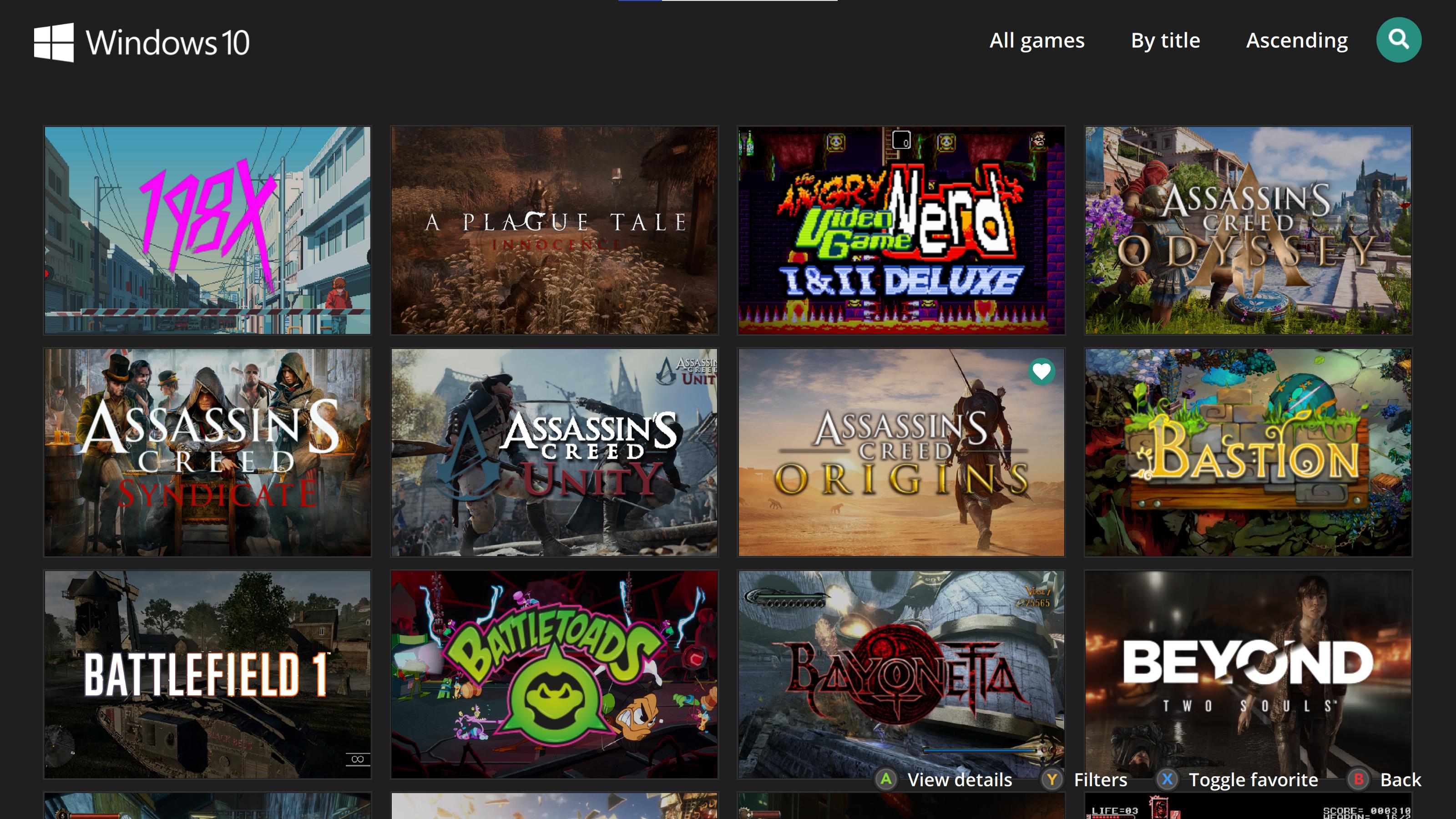This screenshot has height=819, width=1456.
Task: Toggle favorite heart on Assassin's Creed Origins
Action: coord(1041,371)
